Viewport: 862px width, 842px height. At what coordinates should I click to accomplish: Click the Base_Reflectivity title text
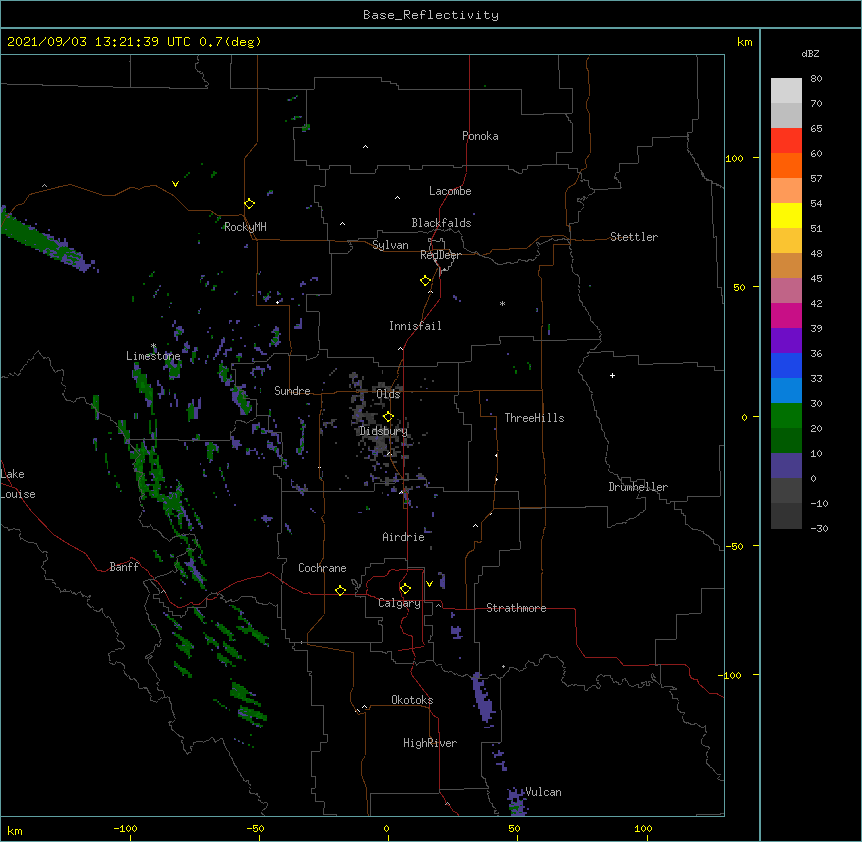(x=431, y=15)
